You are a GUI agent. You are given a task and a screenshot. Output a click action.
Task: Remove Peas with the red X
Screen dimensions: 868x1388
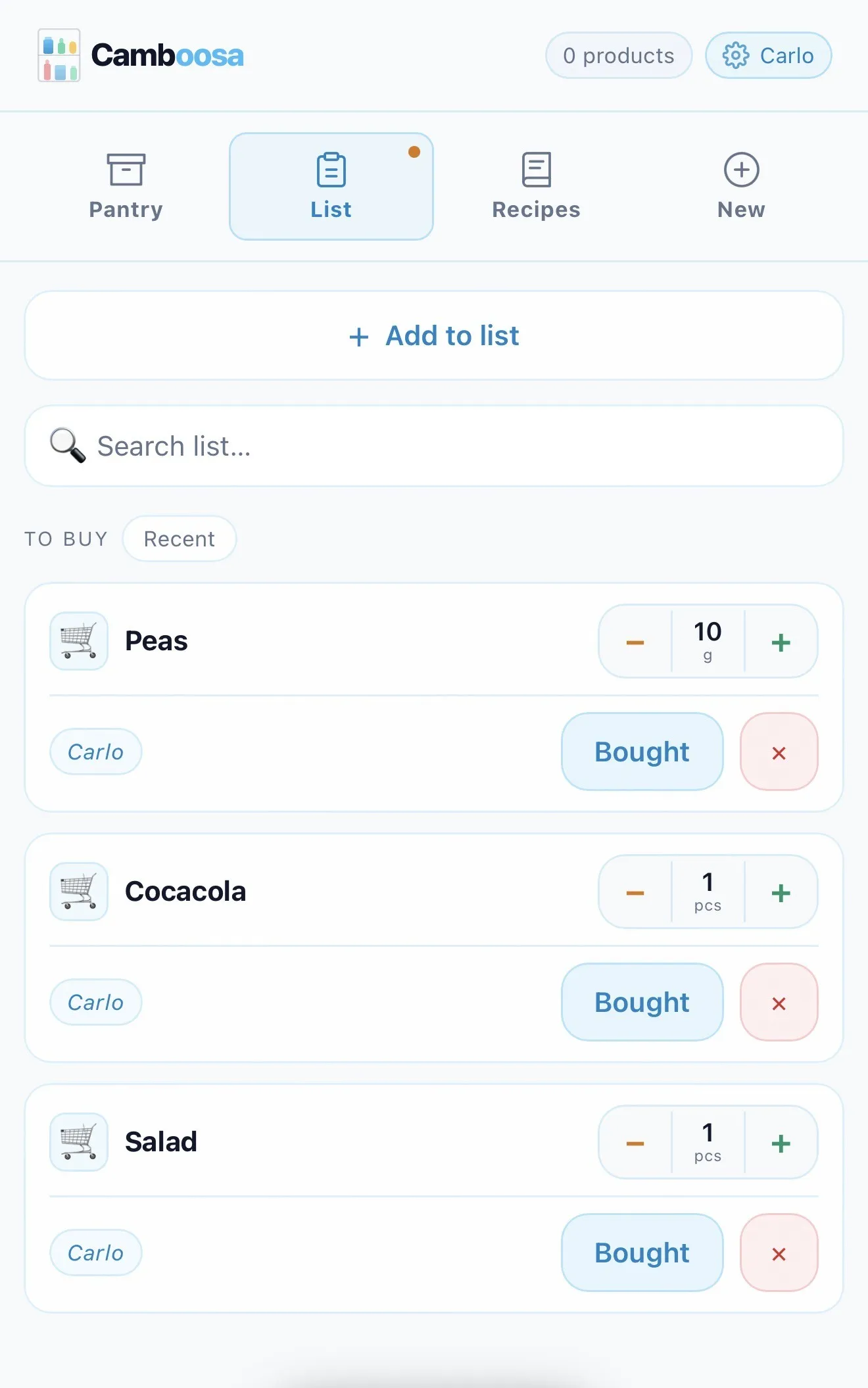pyautogui.click(x=779, y=752)
